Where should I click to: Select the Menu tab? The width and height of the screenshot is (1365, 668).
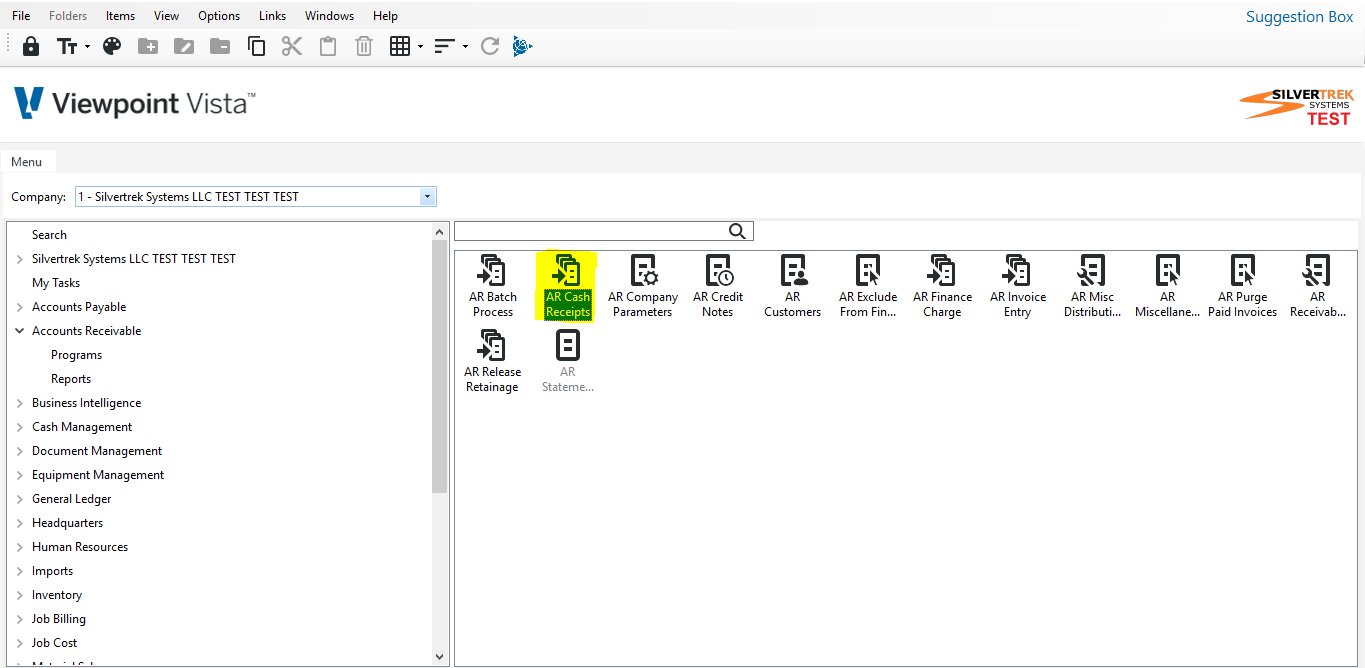point(27,162)
